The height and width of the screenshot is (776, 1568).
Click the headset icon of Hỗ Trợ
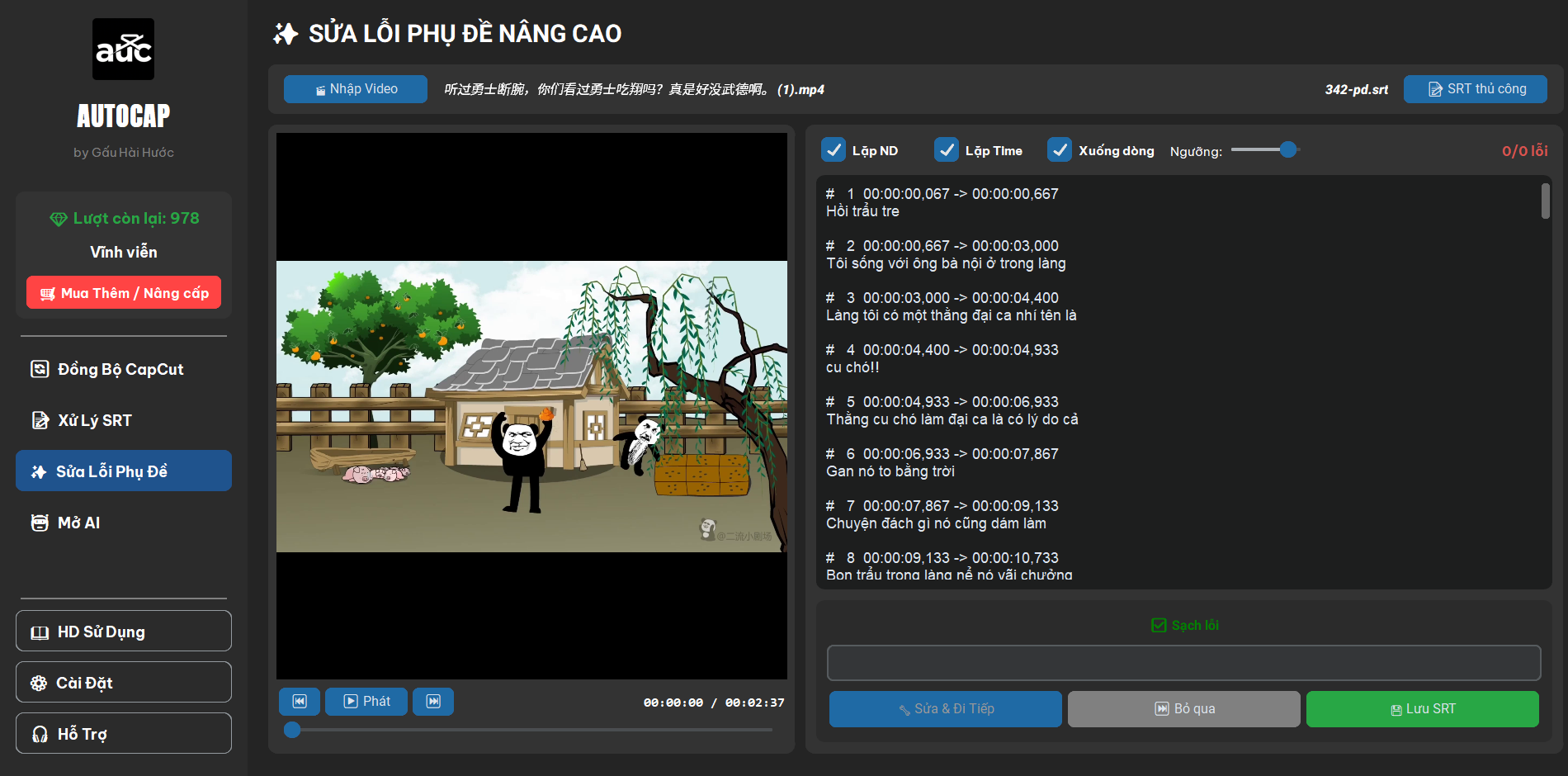pos(40,734)
